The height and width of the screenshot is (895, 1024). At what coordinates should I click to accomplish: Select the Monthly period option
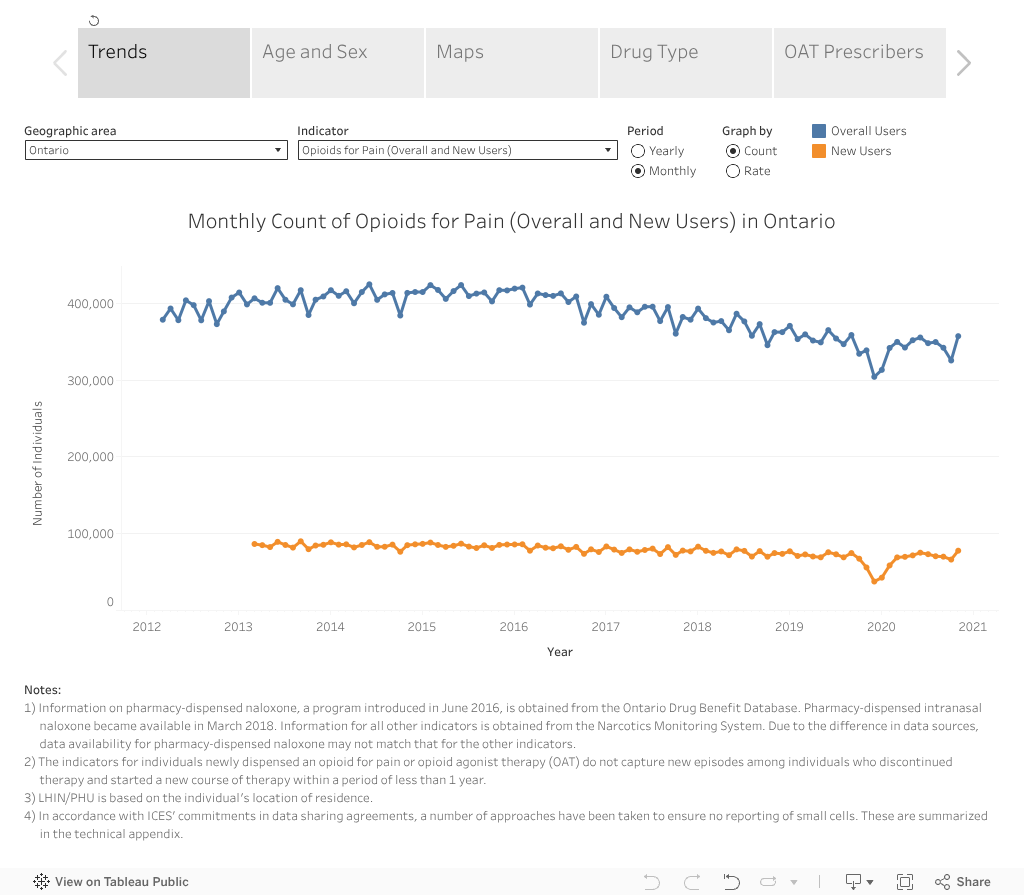coord(638,171)
